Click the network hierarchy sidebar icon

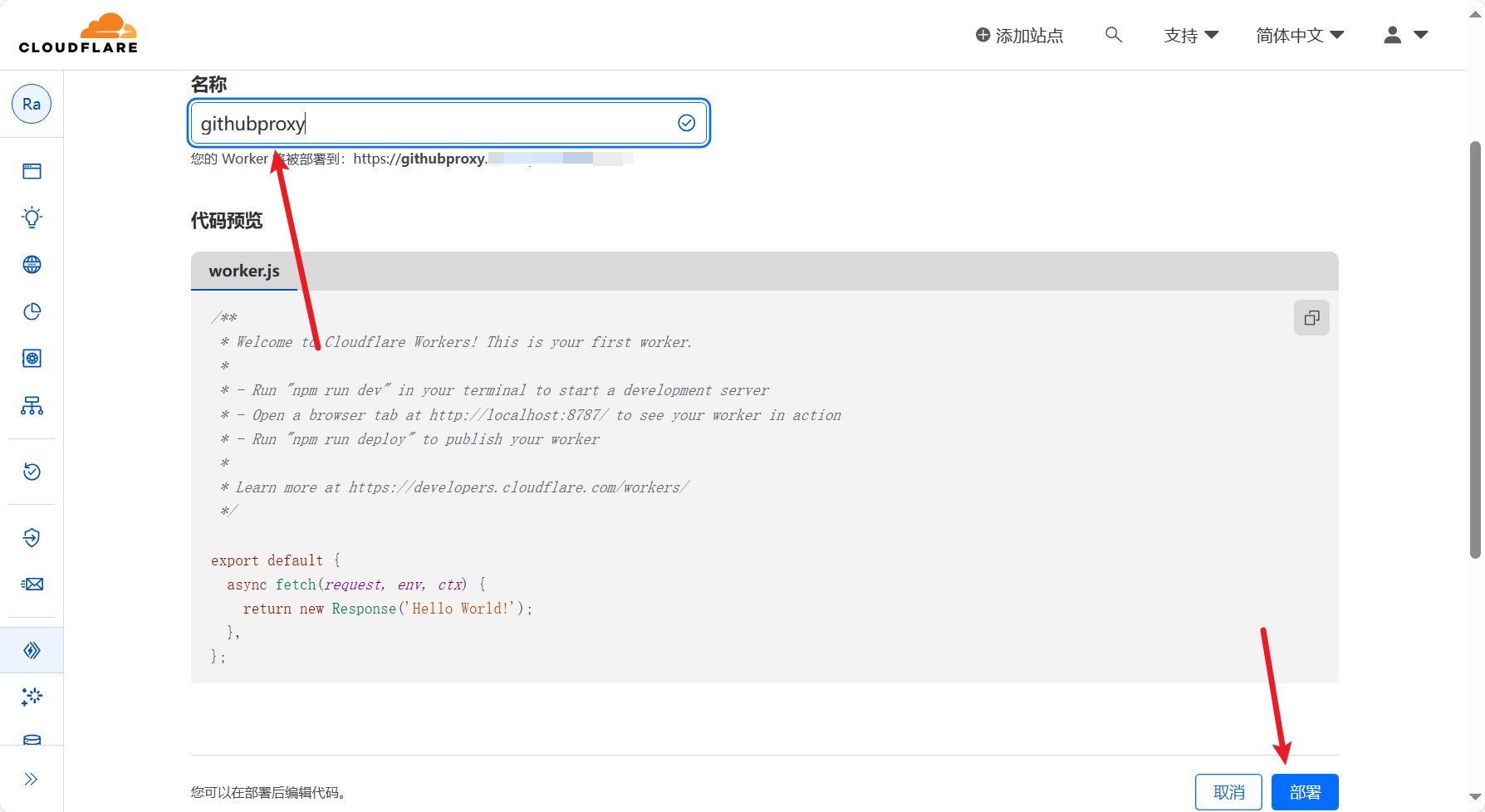tap(32, 406)
